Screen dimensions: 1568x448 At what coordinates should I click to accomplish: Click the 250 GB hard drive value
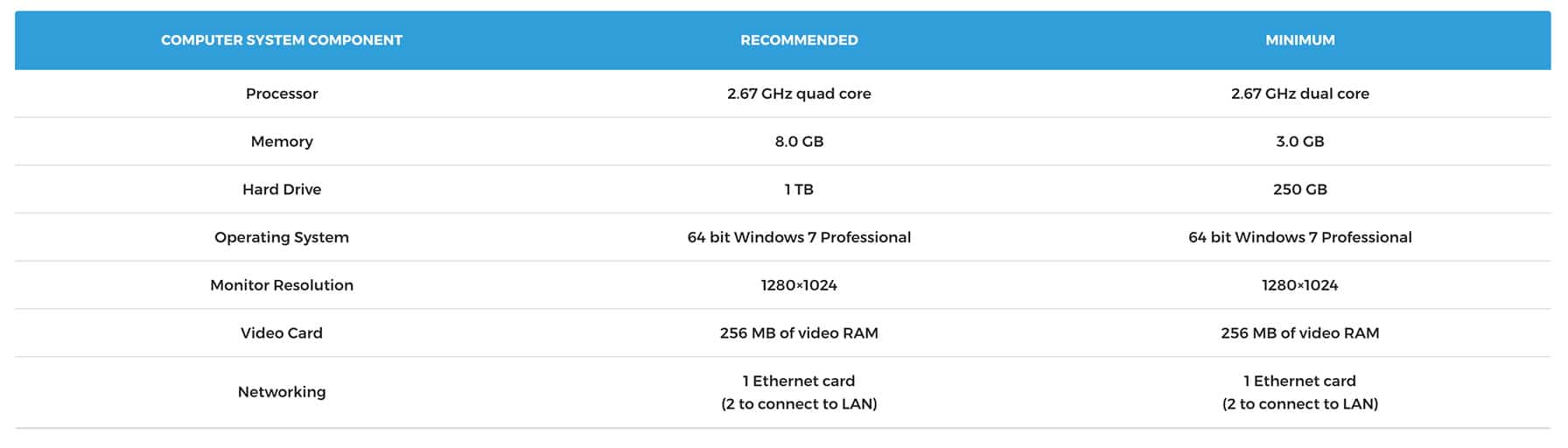tap(1299, 190)
